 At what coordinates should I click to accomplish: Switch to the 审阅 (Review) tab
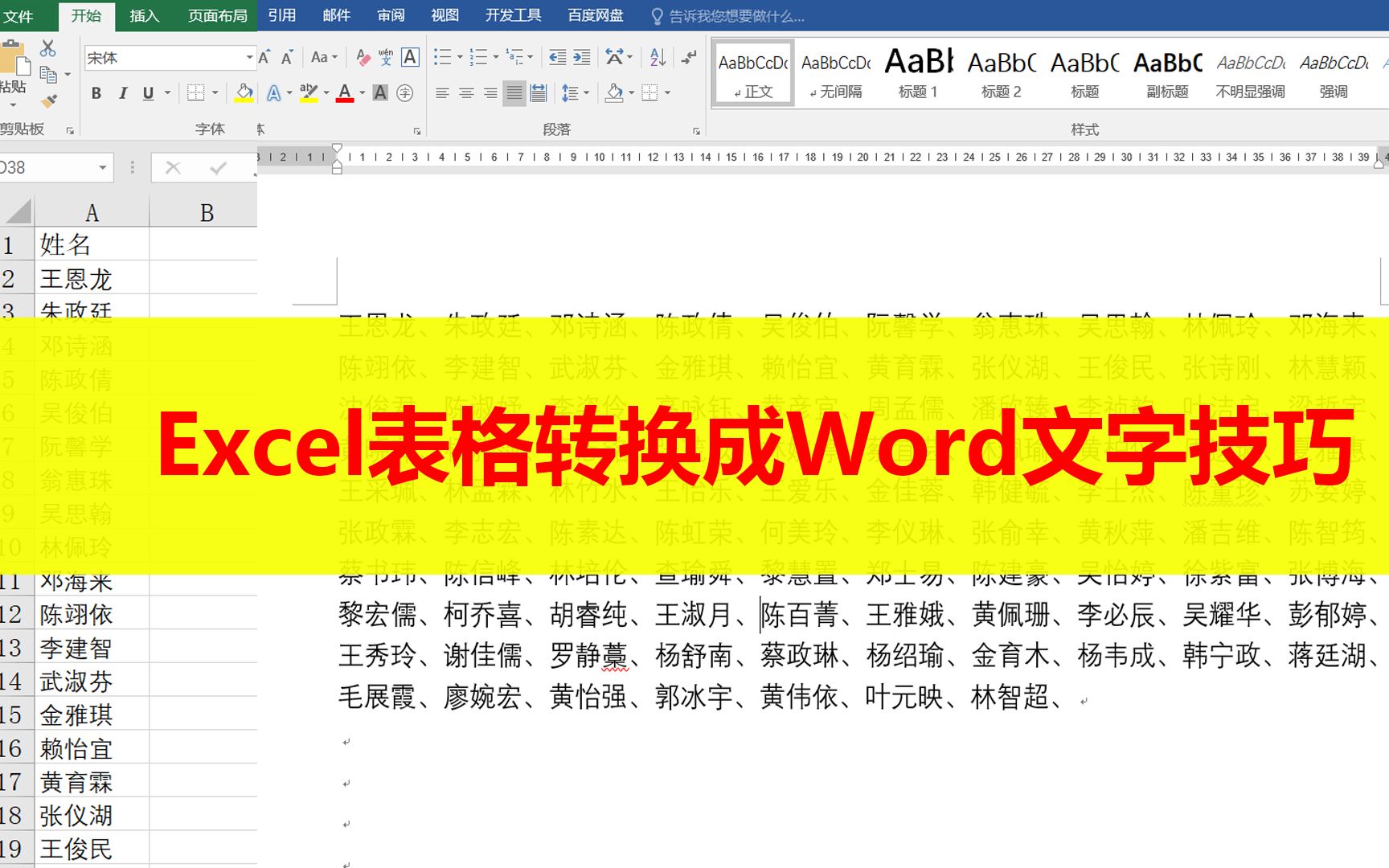point(391,15)
